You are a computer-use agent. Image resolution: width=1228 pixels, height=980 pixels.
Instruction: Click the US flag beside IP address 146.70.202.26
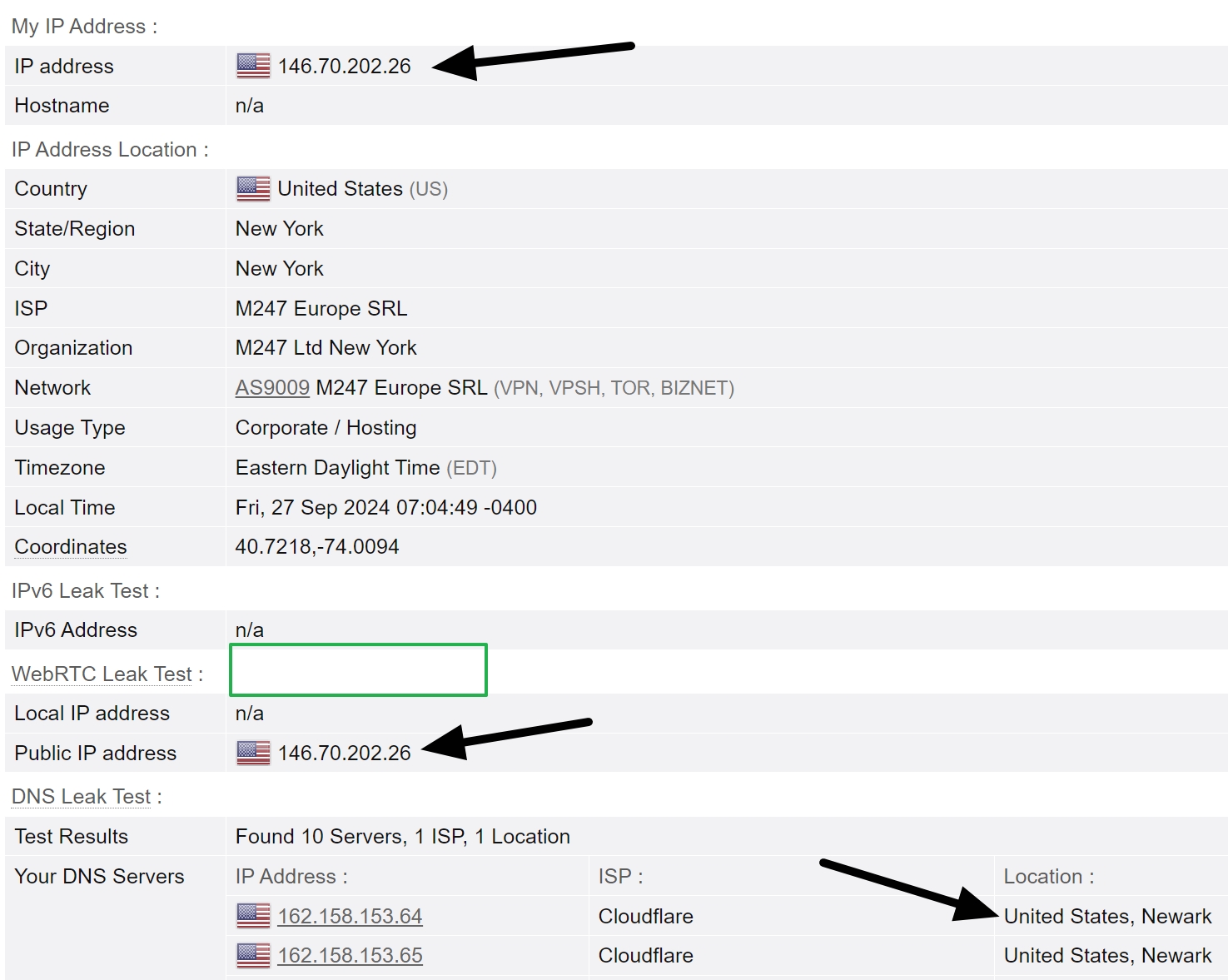[x=252, y=65]
